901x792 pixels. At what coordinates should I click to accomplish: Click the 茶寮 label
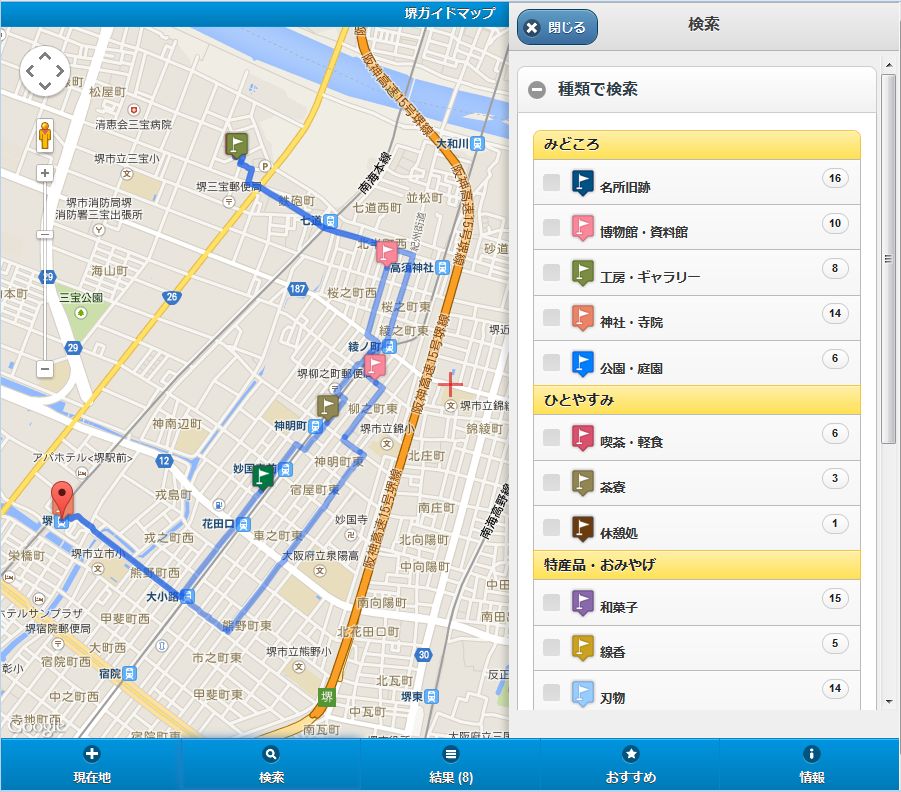(613, 487)
